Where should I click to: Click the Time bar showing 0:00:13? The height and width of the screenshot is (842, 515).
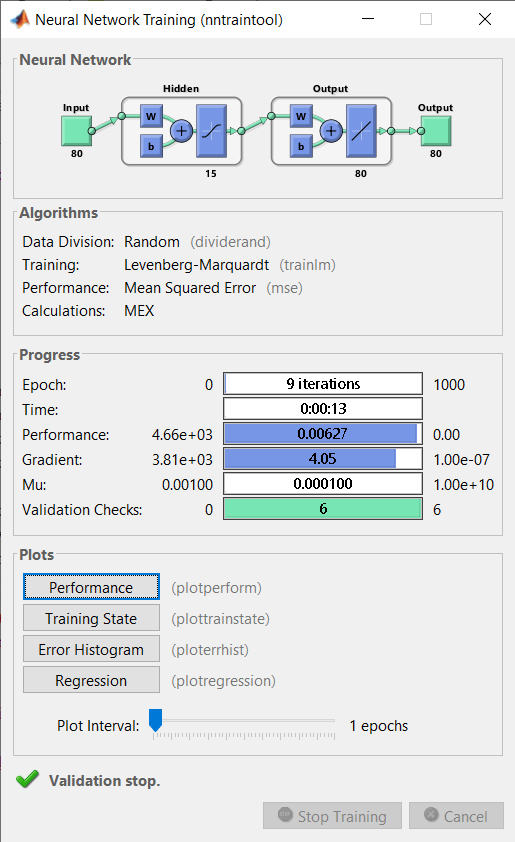click(323, 409)
